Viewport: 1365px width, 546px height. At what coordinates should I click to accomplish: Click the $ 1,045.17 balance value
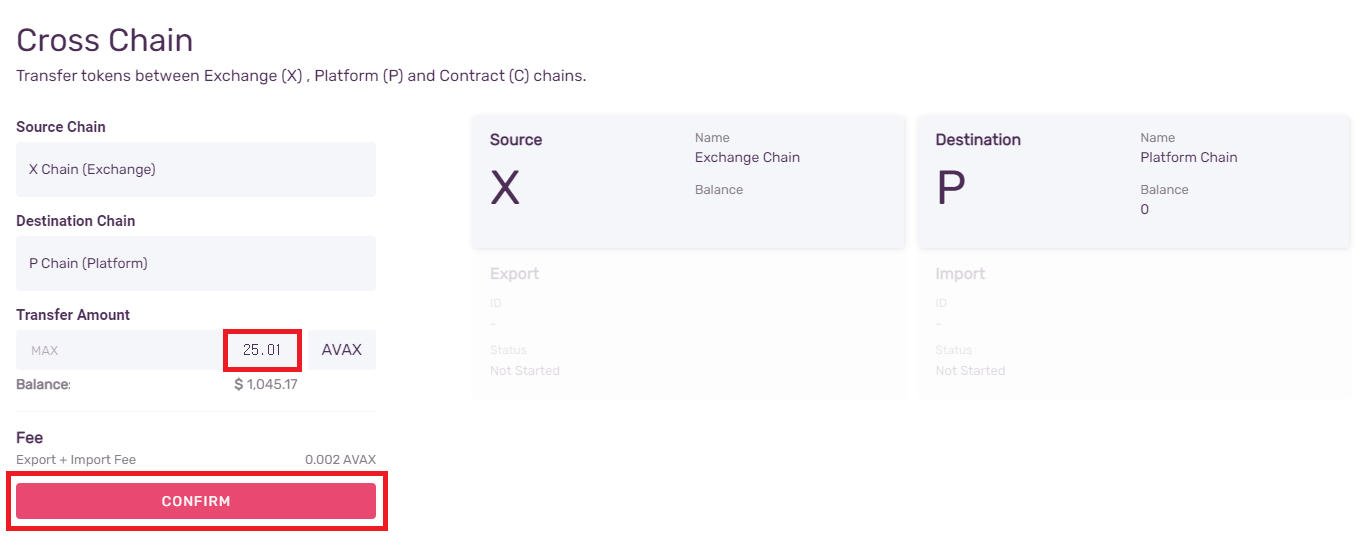(266, 384)
